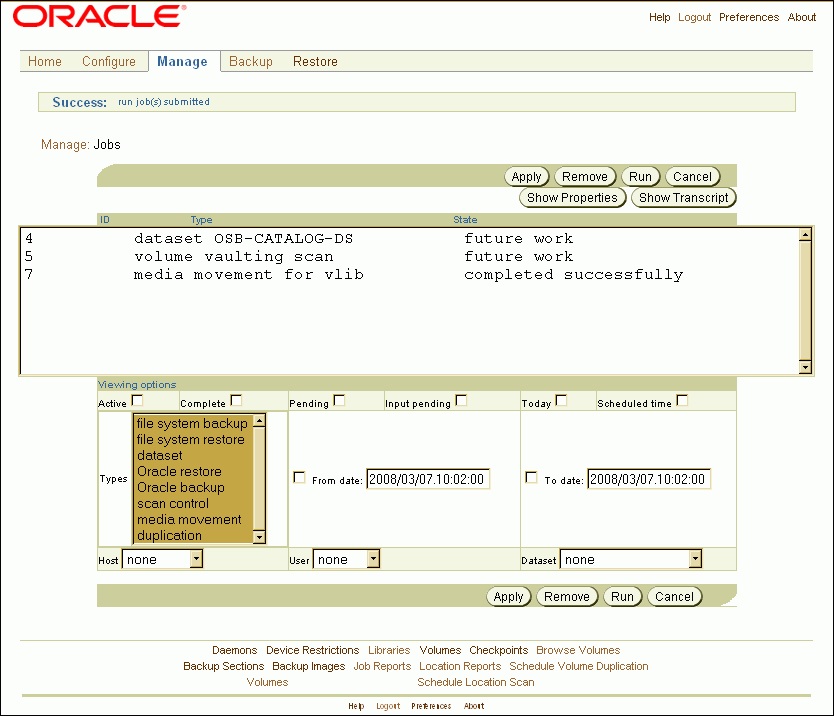Click the bottom Remove button
Screen dimensions: 834x716
567,596
